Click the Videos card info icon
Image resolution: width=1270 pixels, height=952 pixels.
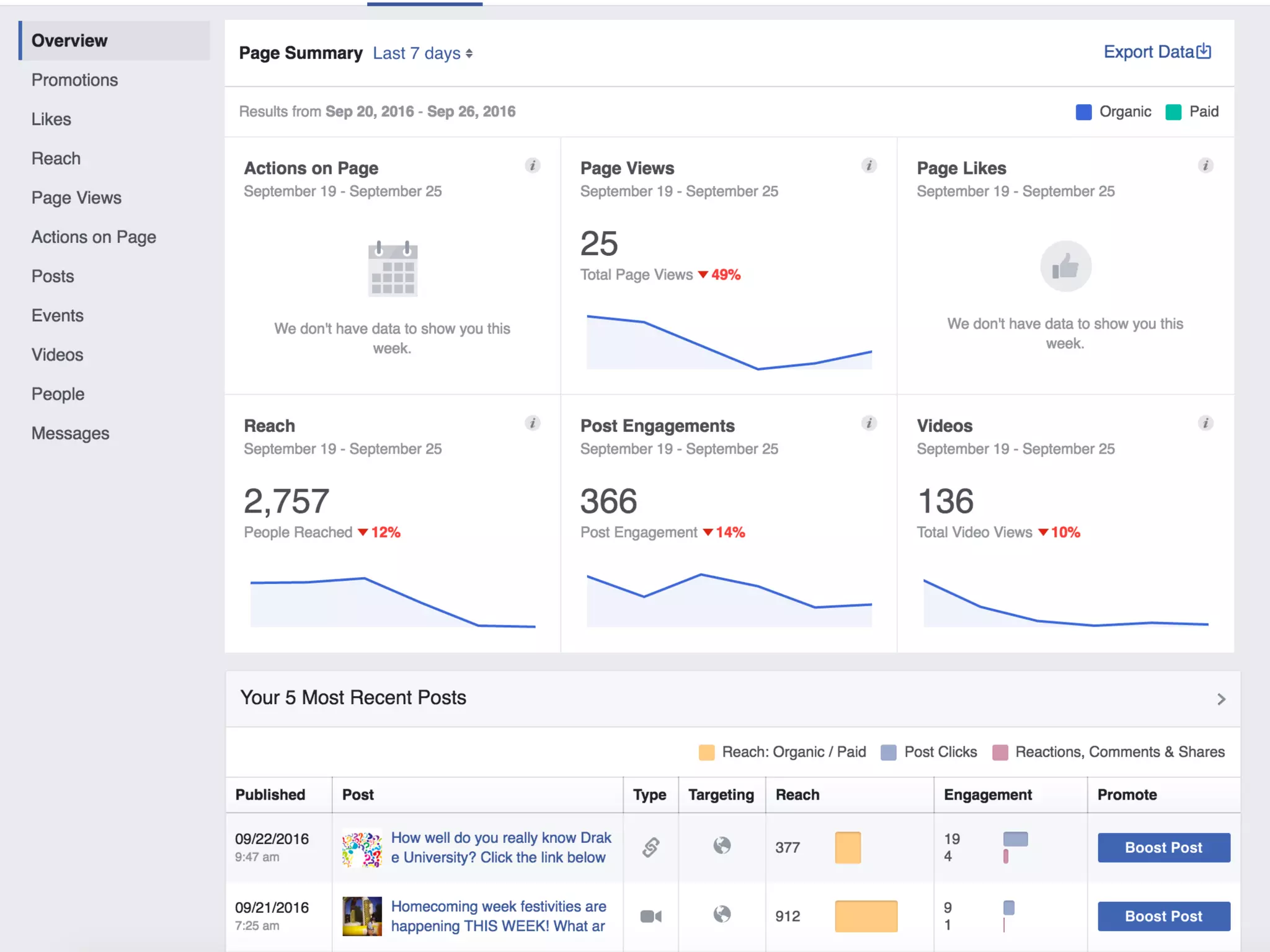tap(1205, 423)
